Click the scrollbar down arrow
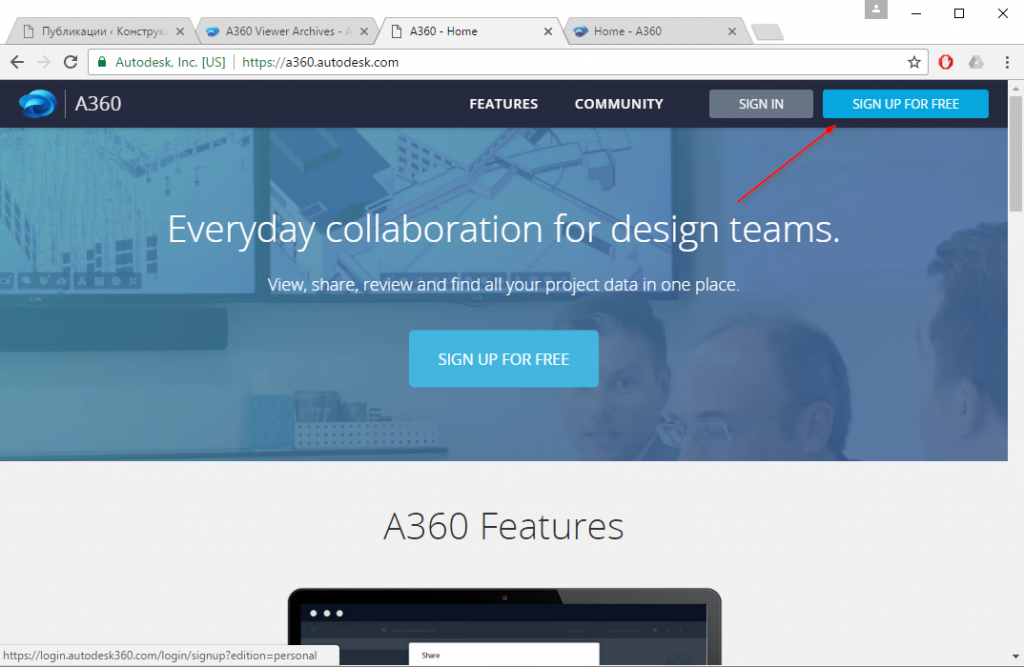This screenshot has height=667, width=1024. click(x=1016, y=656)
